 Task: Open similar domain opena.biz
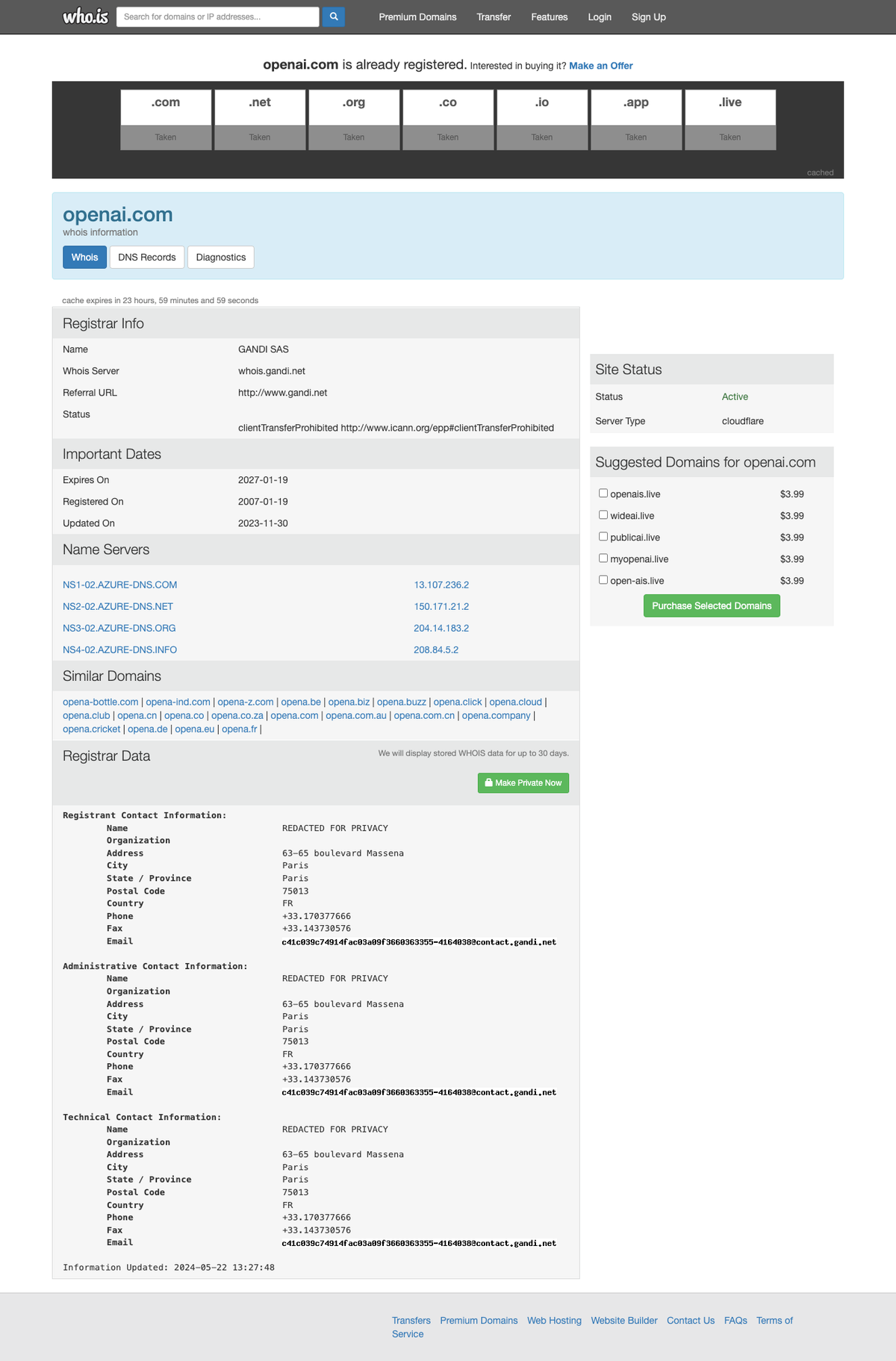tap(349, 702)
